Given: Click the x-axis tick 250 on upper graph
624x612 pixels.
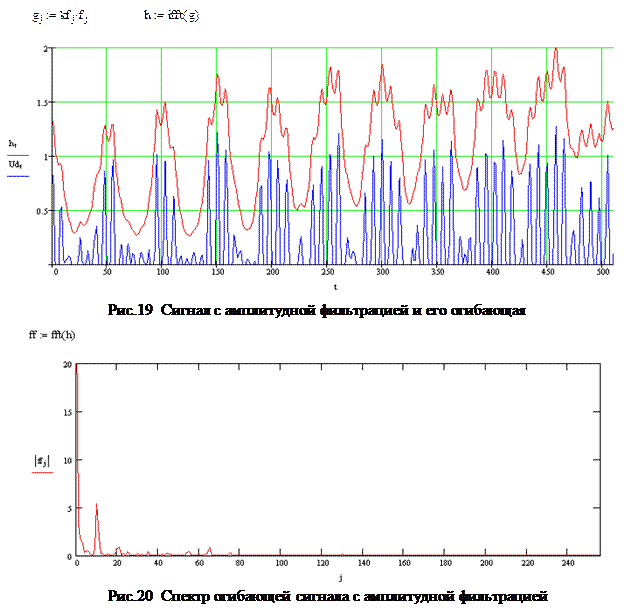Looking at the screenshot, I should (x=326, y=273).
